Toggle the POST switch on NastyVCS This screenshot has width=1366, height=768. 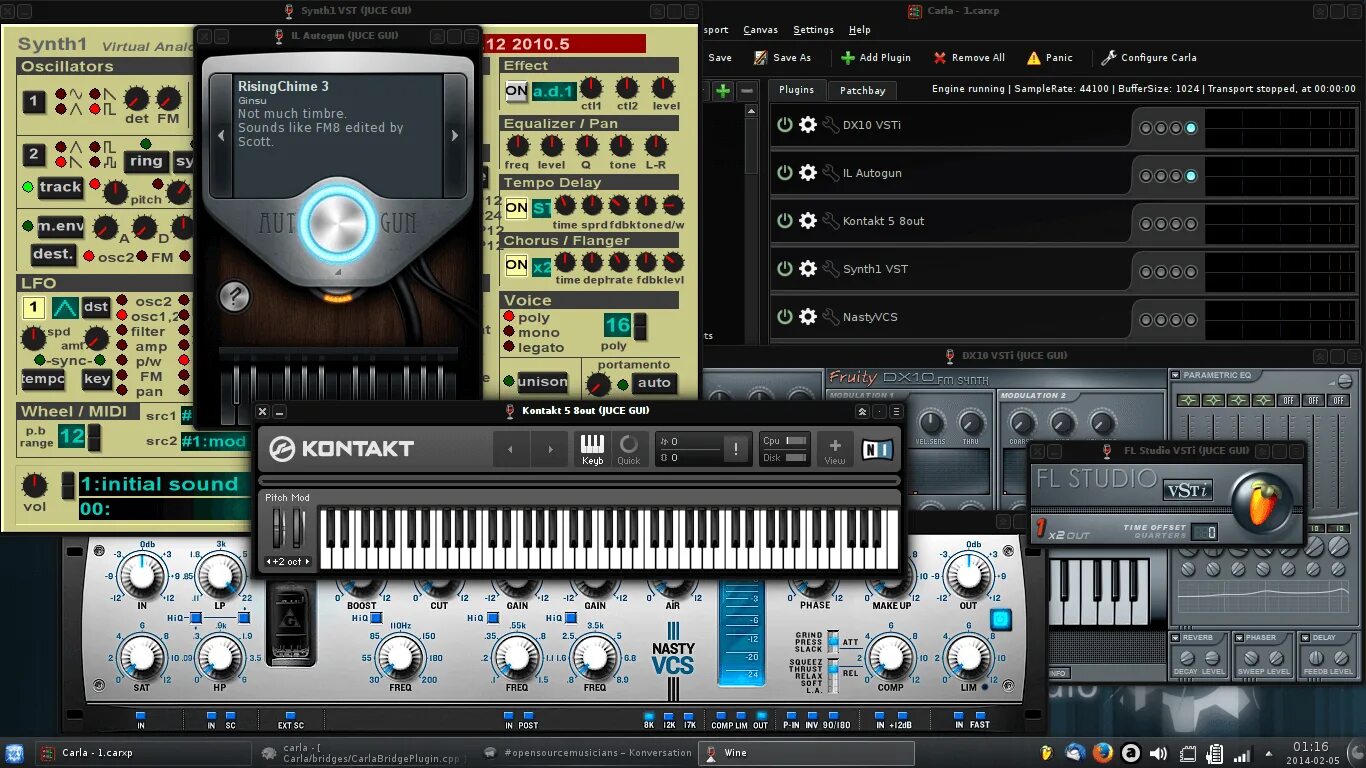pyautogui.click(x=529, y=717)
